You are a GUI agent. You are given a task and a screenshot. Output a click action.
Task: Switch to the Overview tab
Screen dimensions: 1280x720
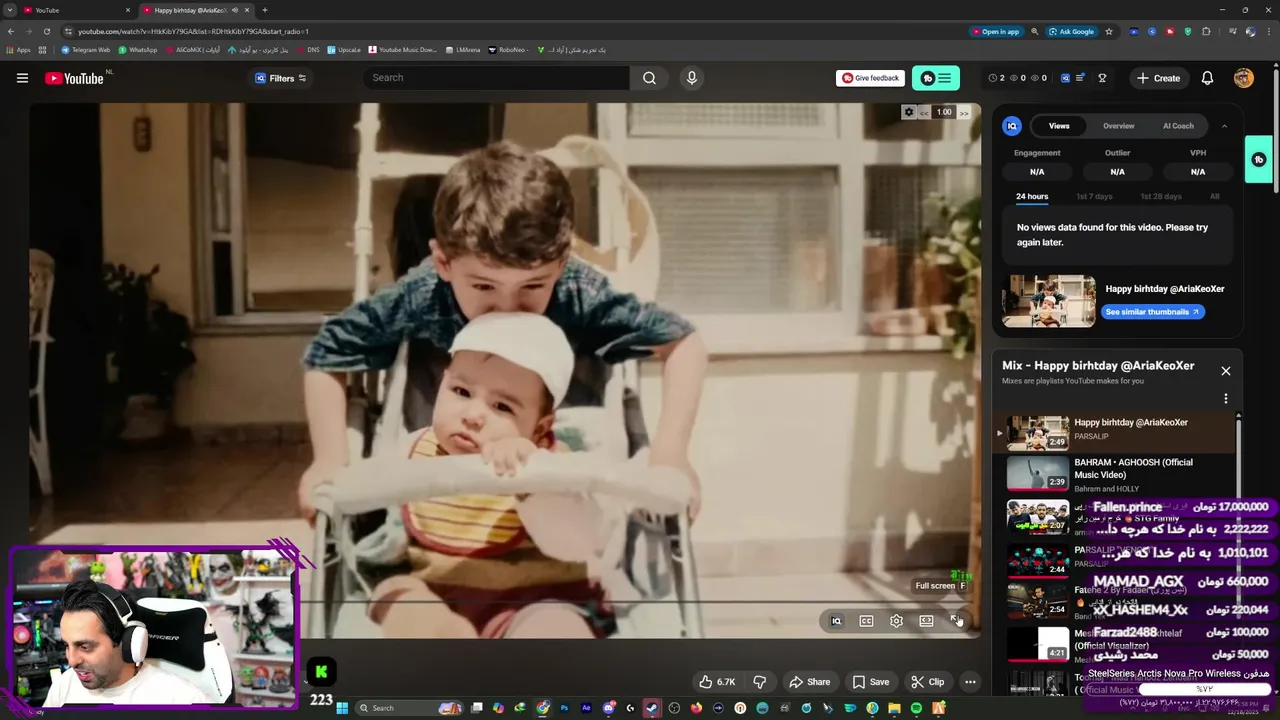[1118, 126]
